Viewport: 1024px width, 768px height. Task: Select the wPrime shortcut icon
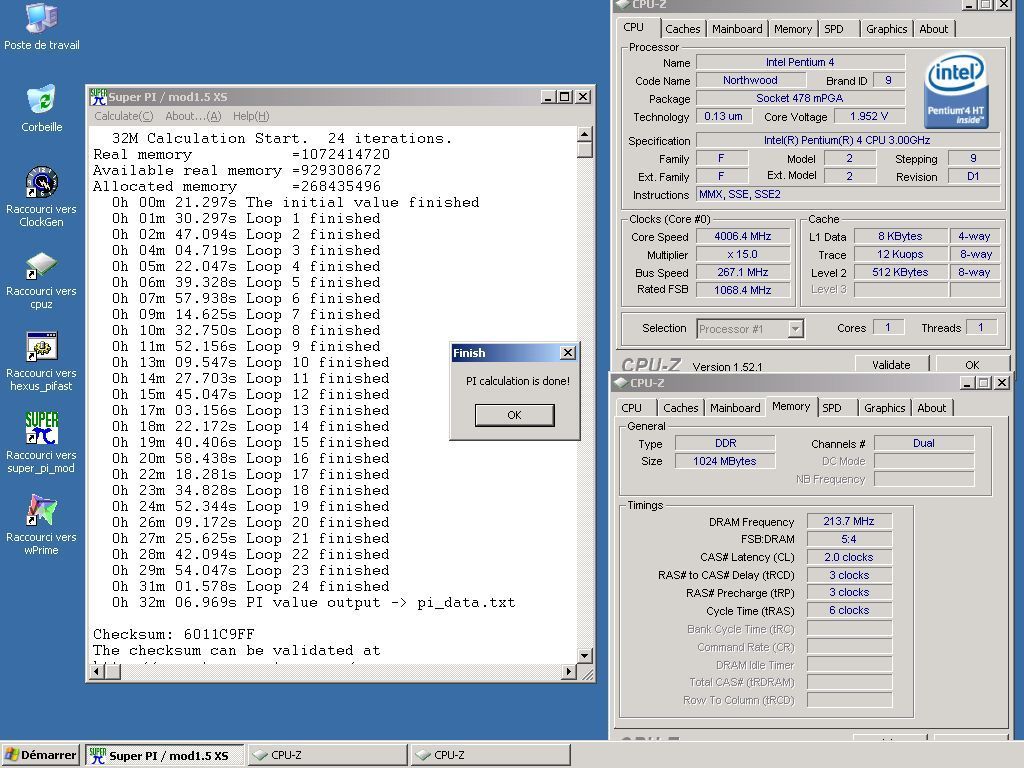coord(42,511)
